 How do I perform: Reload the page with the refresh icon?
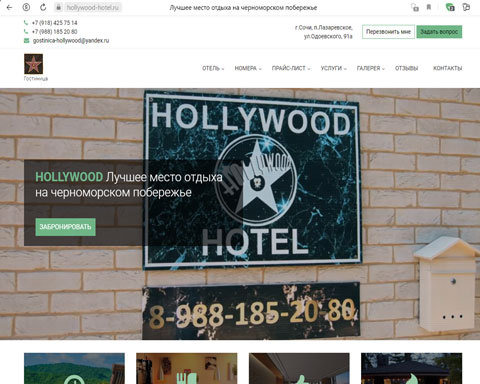click(x=43, y=7)
